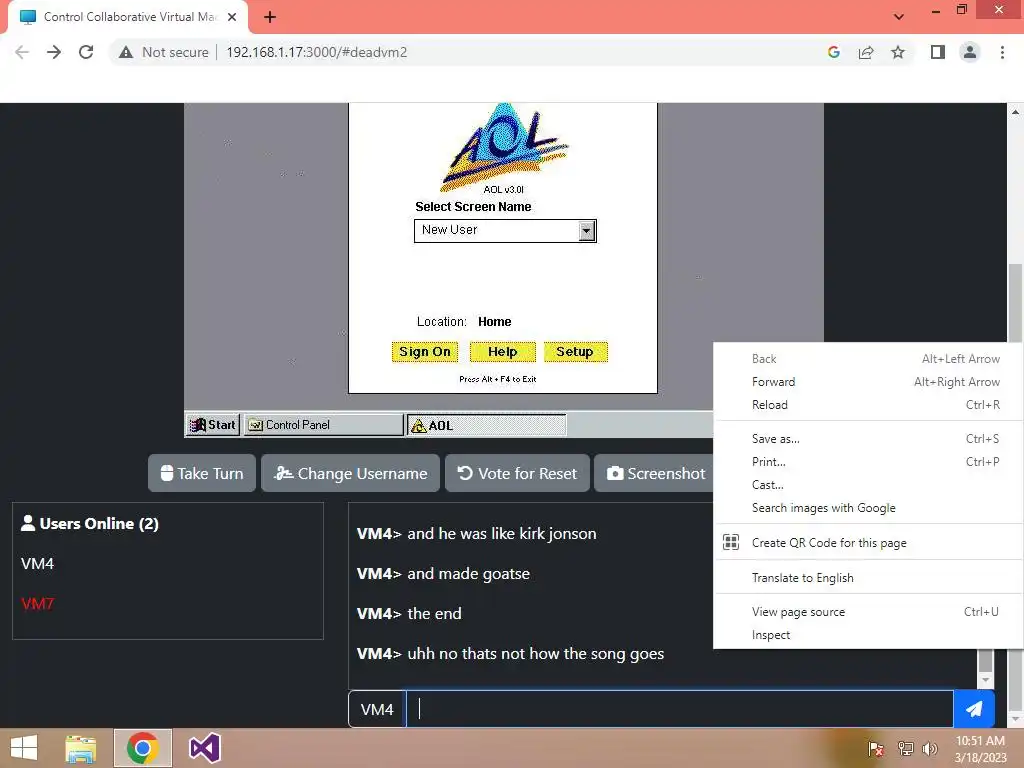Click the yellow Setup button in AOL
The image size is (1024, 768).
(575, 351)
